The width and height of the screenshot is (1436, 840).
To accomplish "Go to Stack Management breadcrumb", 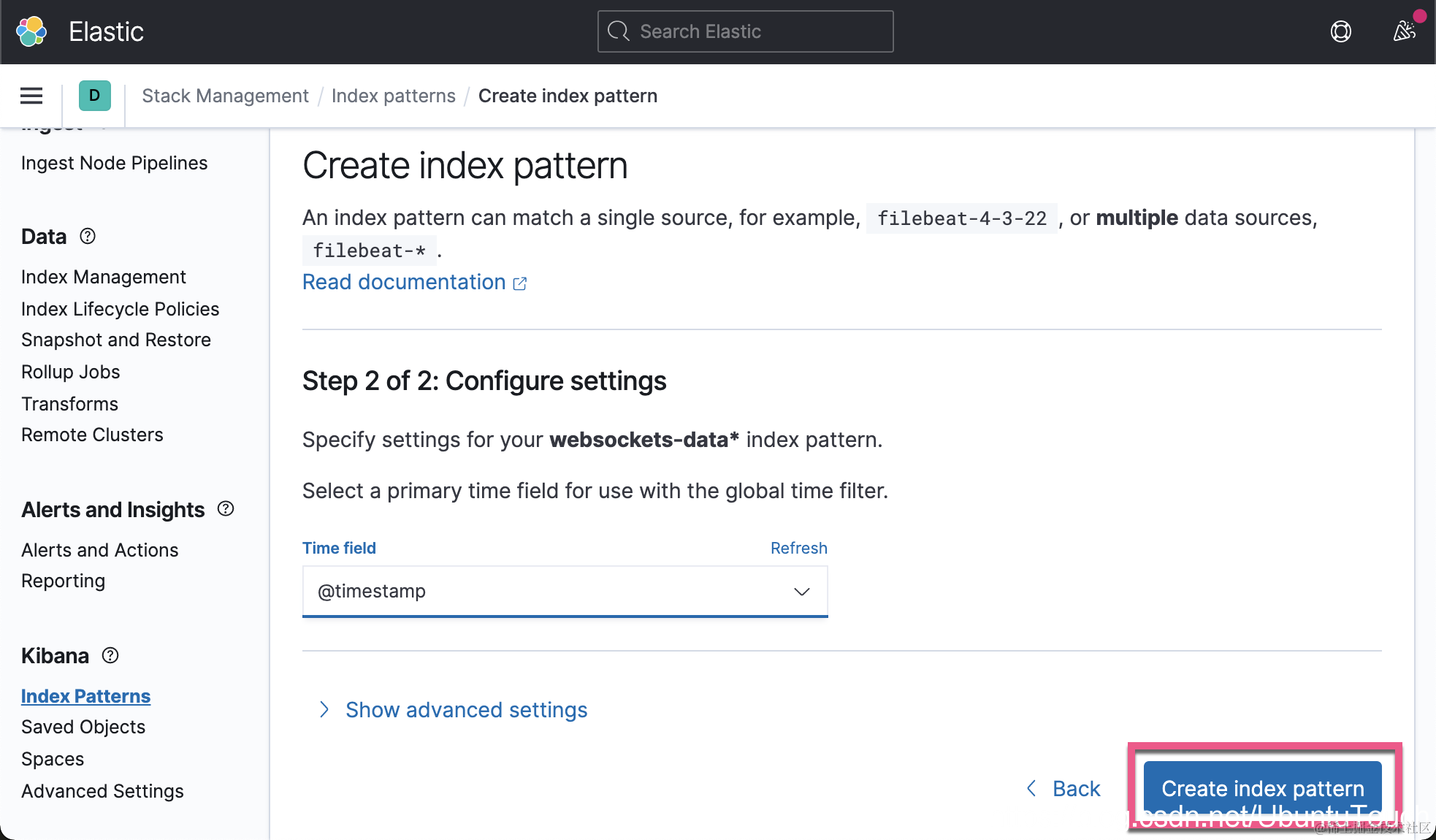I will 225,96.
